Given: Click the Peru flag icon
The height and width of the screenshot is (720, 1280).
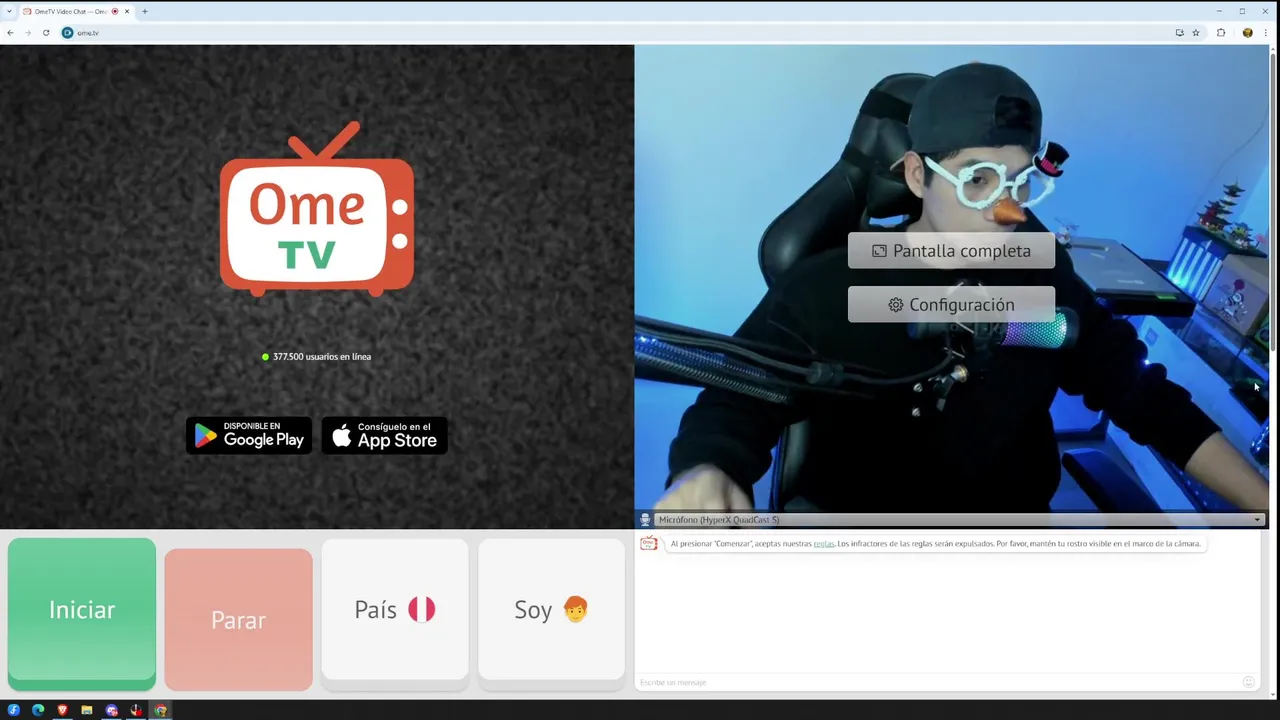Looking at the screenshot, I should click(422, 610).
